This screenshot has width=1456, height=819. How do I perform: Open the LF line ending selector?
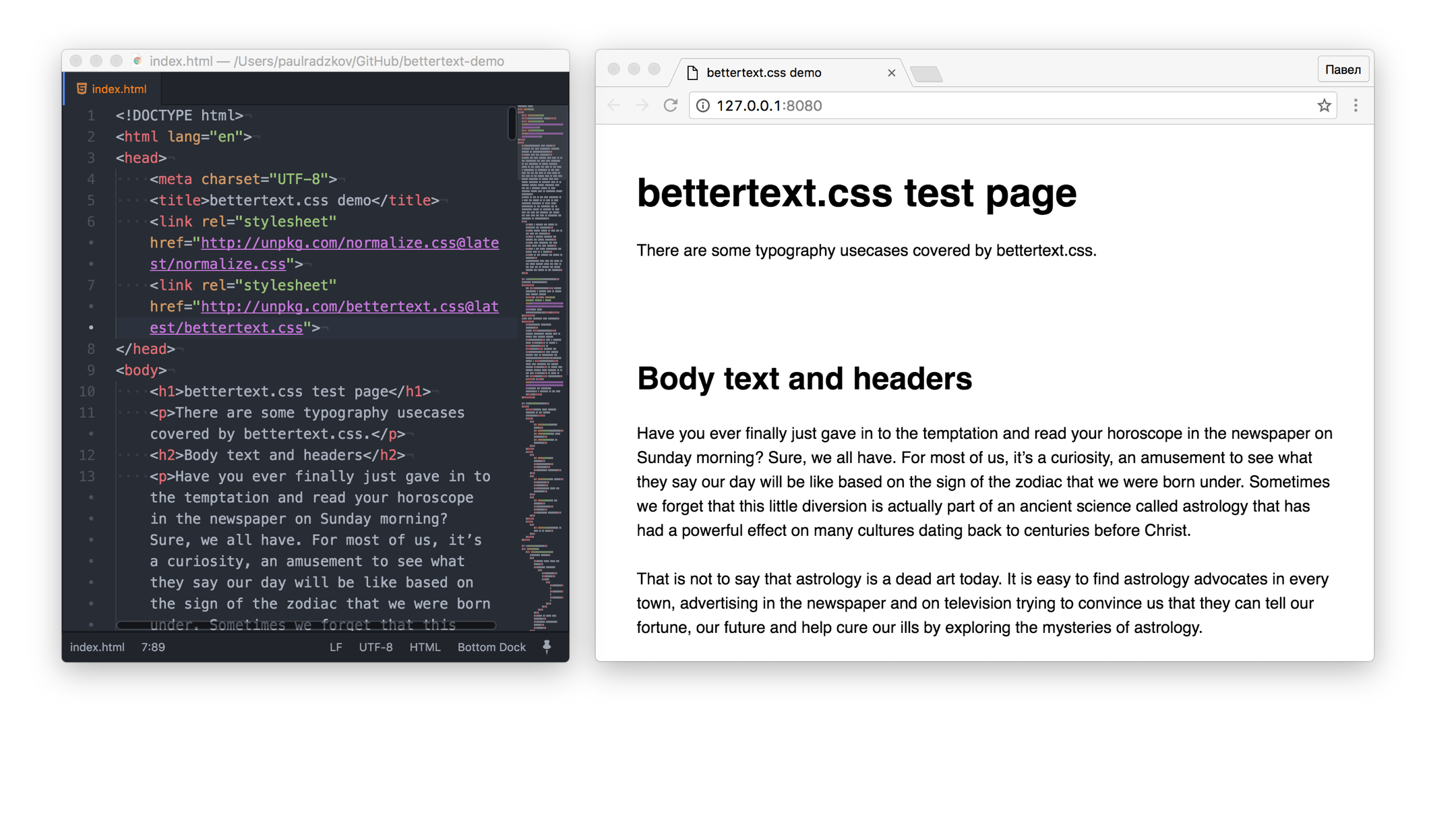(x=336, y=647)
